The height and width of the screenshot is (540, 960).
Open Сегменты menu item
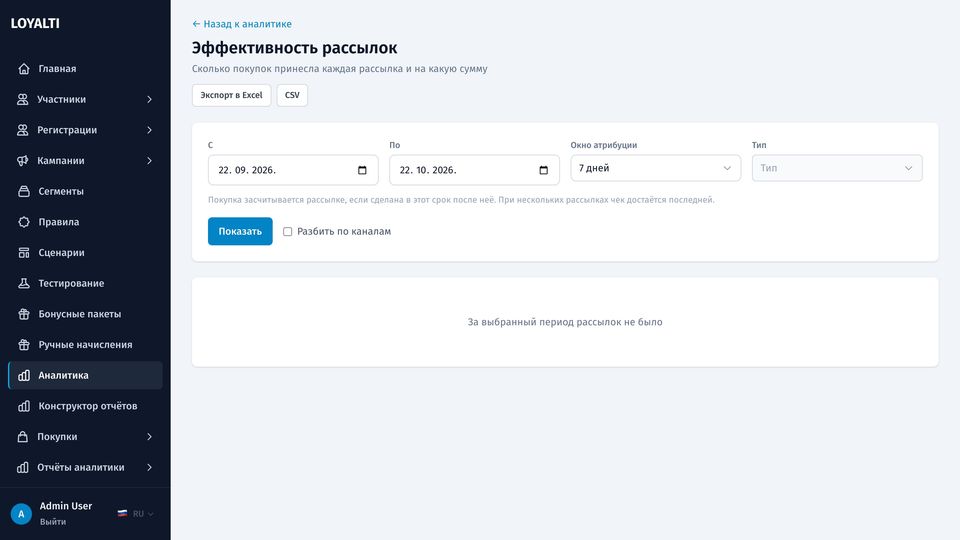point(85,191)
